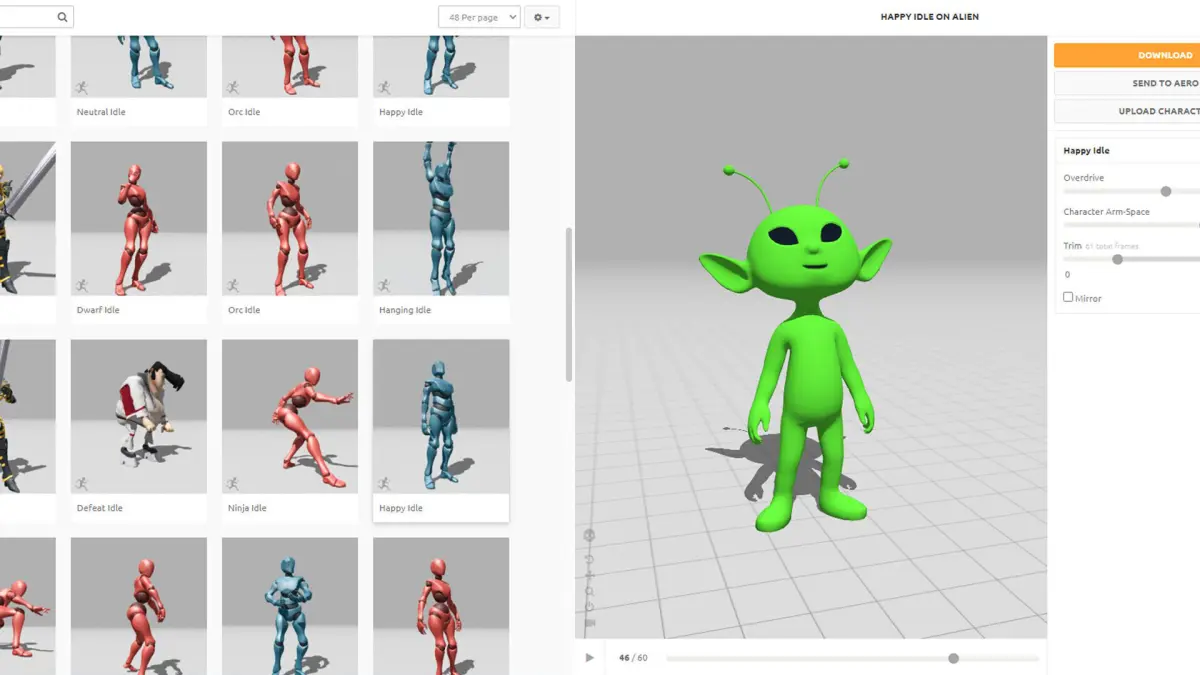Click the "Orc Idle" label beside Neutral Idle
The height and width of the screenshot is (675, 1200).
point(244,112)
